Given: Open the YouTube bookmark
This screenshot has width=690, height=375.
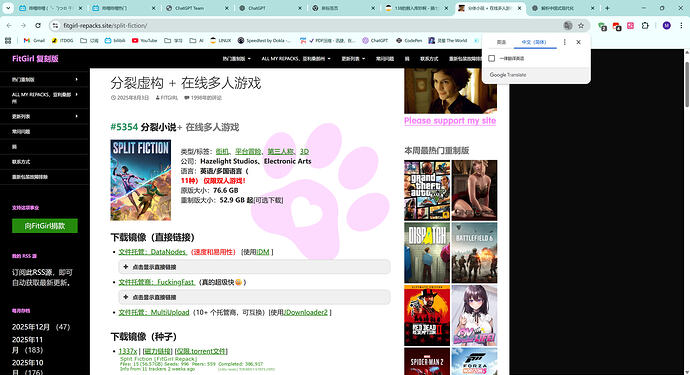Looking at the screenshot, I should pyautogui.click(x=144, y=40).
